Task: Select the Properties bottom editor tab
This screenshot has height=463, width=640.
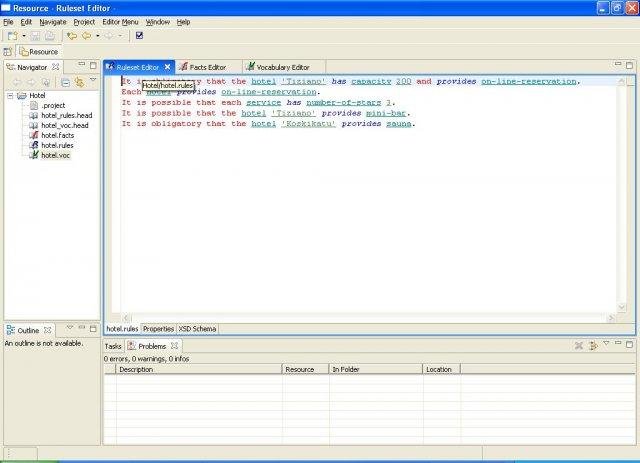Action: [158, 329]
